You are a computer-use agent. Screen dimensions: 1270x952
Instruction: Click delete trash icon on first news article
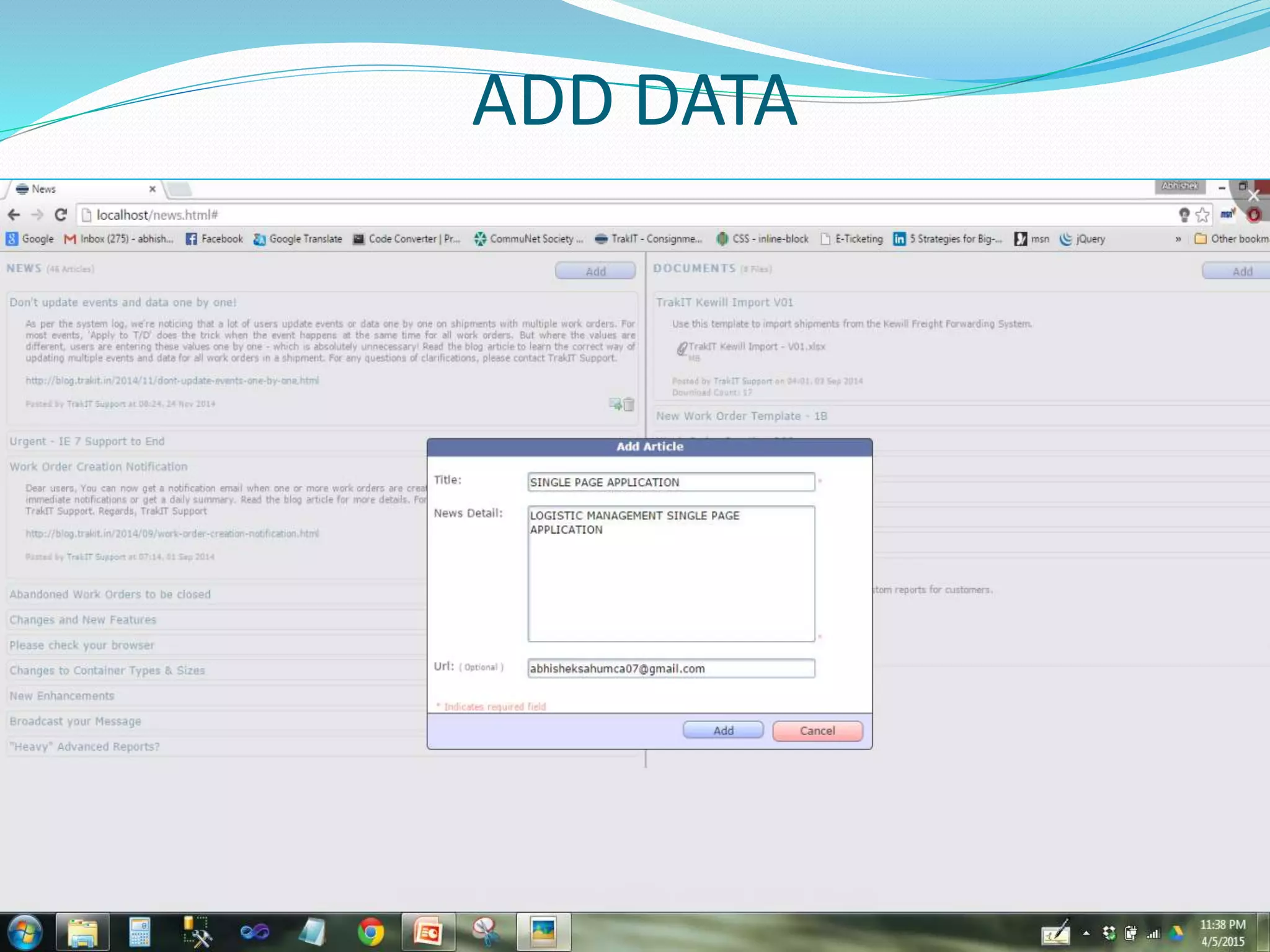[629, 405]
